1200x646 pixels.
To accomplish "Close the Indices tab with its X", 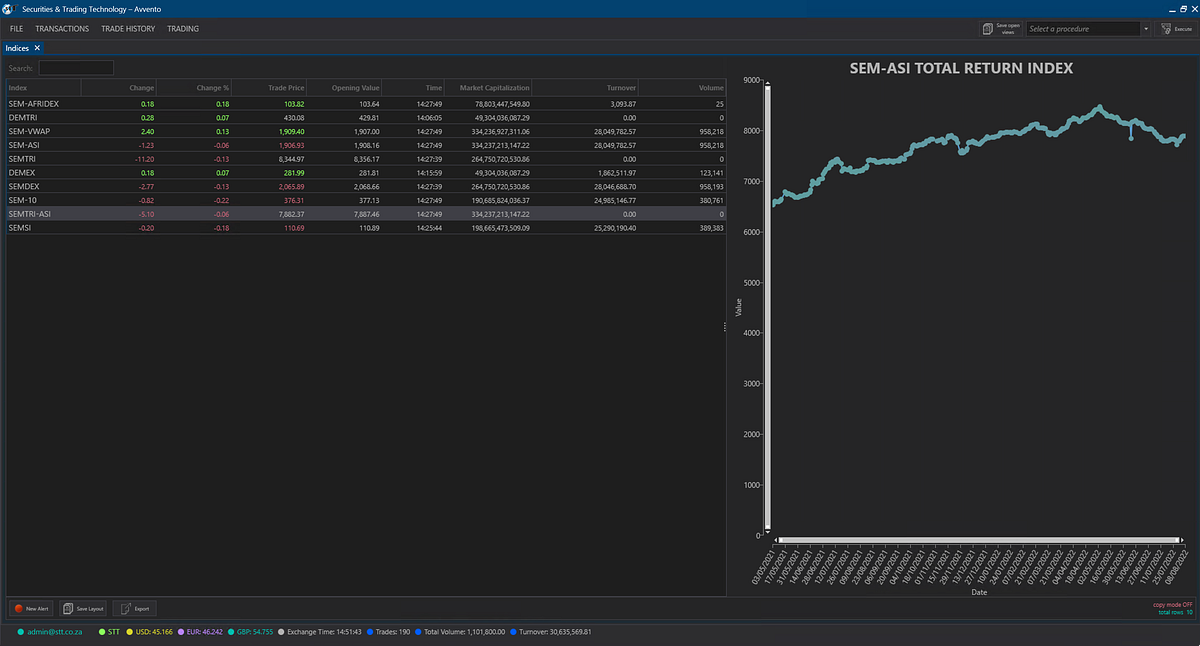I will (x=37, y=47).
